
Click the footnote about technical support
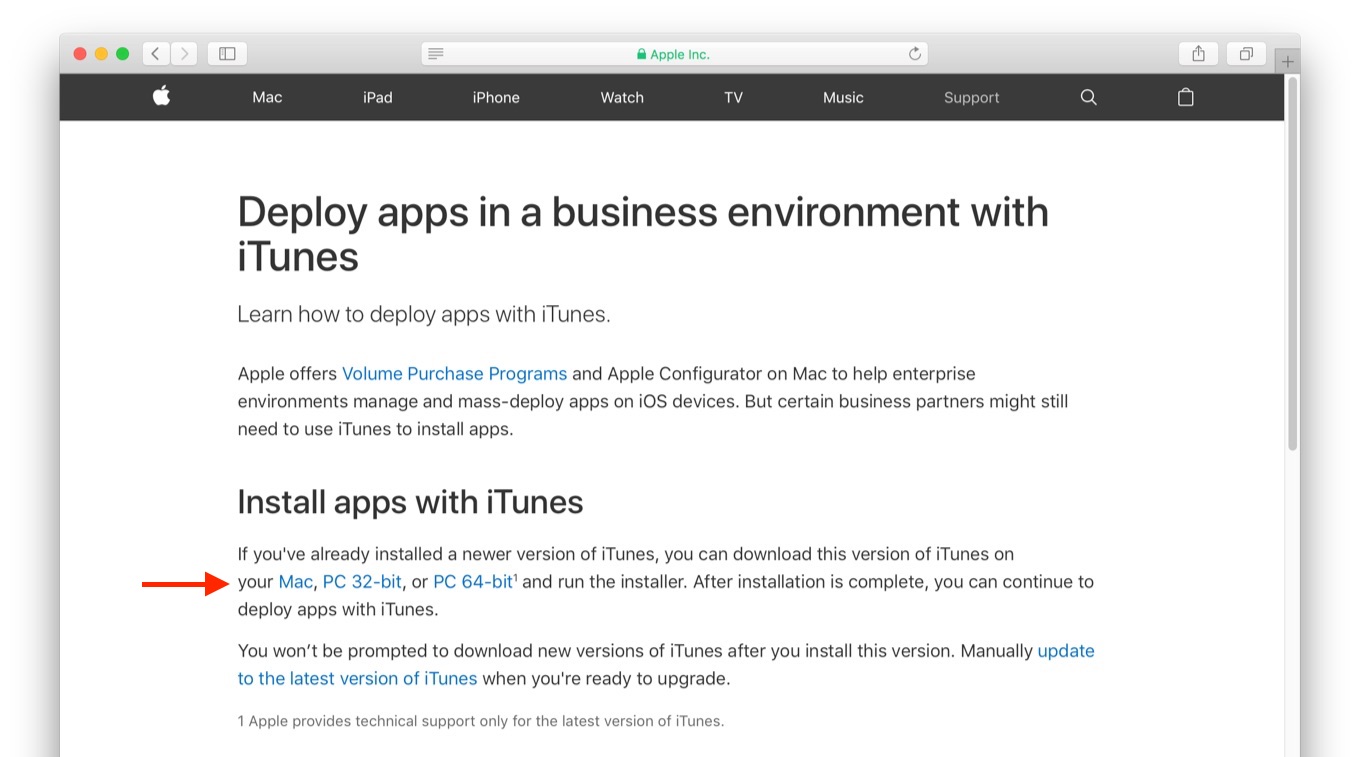481,721
